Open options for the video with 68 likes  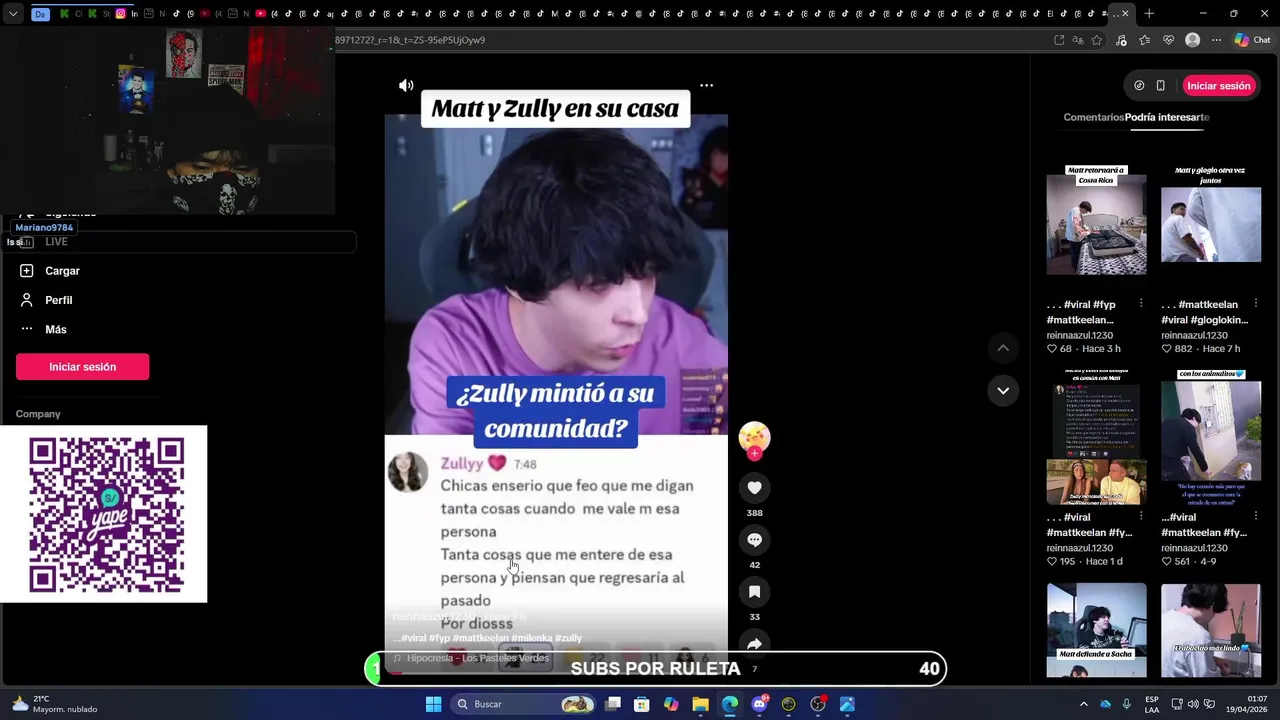(1141, 304)
